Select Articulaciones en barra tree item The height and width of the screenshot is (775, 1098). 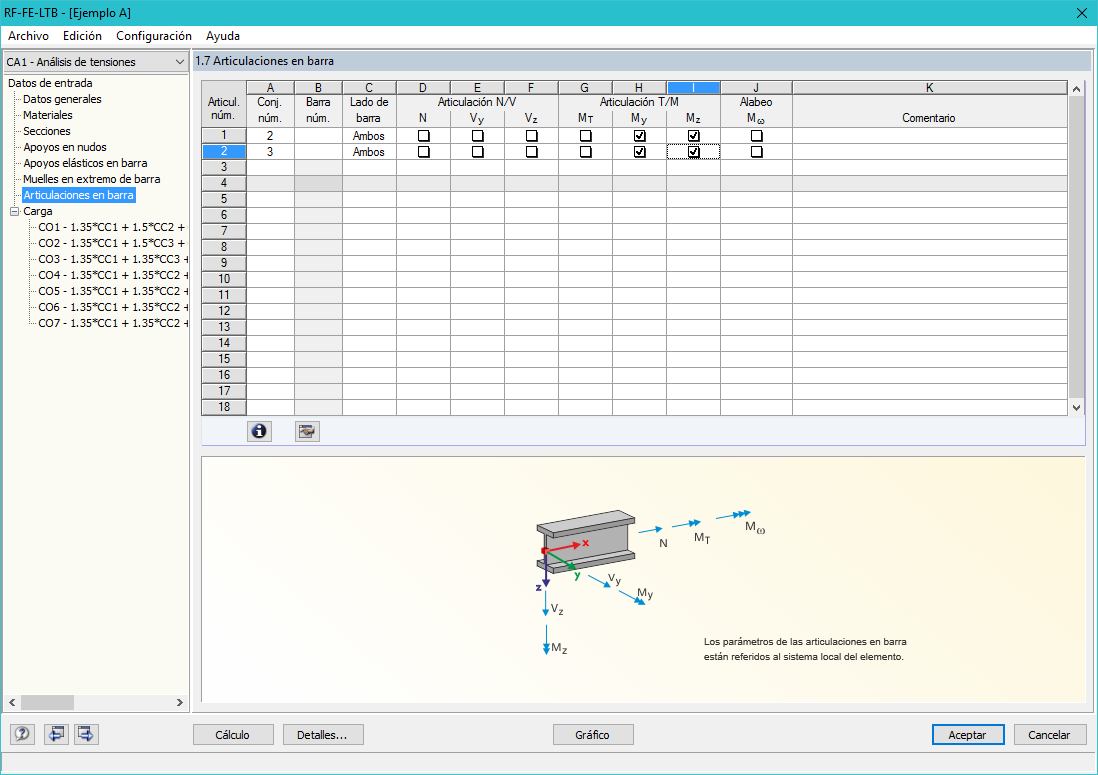coord(78,195)
